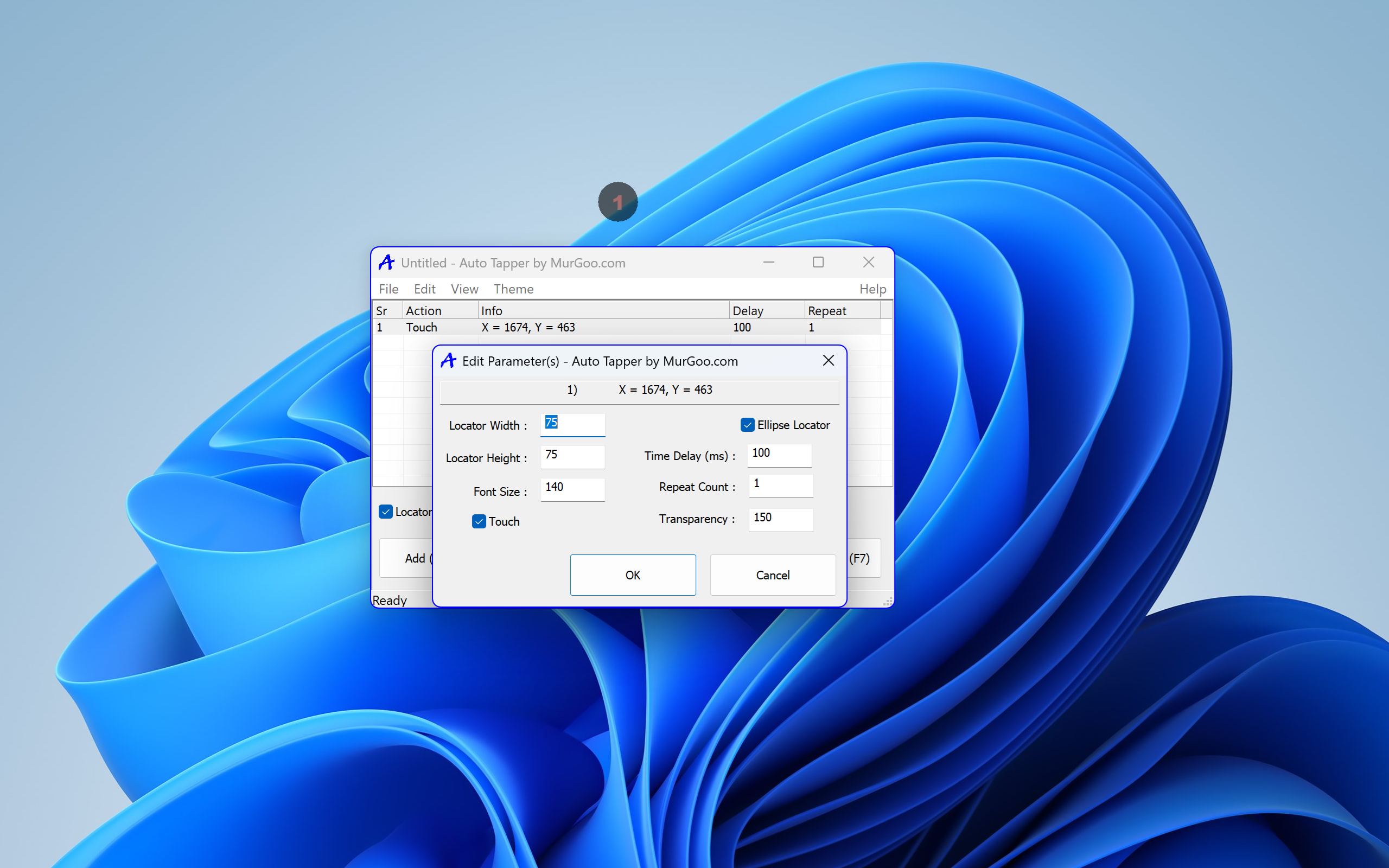The width and height of the screenshot is (1389, 868).
Task: Open the Help menu
Action: pos(872,289)
